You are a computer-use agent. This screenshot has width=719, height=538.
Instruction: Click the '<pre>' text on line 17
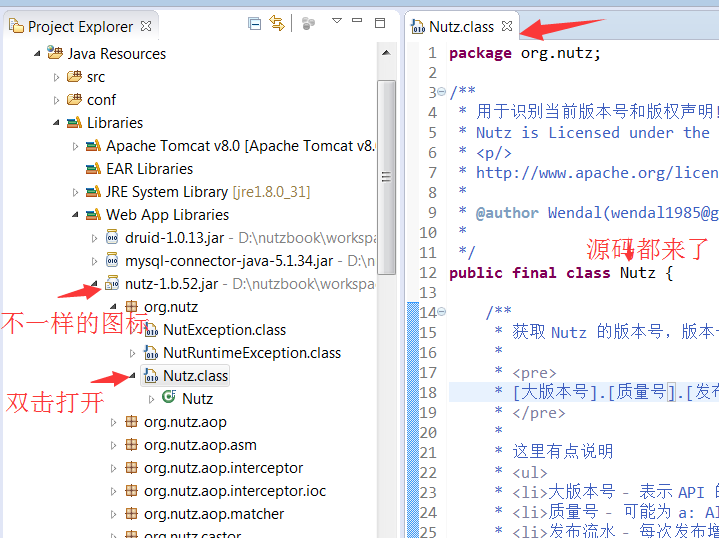(x=534, y=373)
